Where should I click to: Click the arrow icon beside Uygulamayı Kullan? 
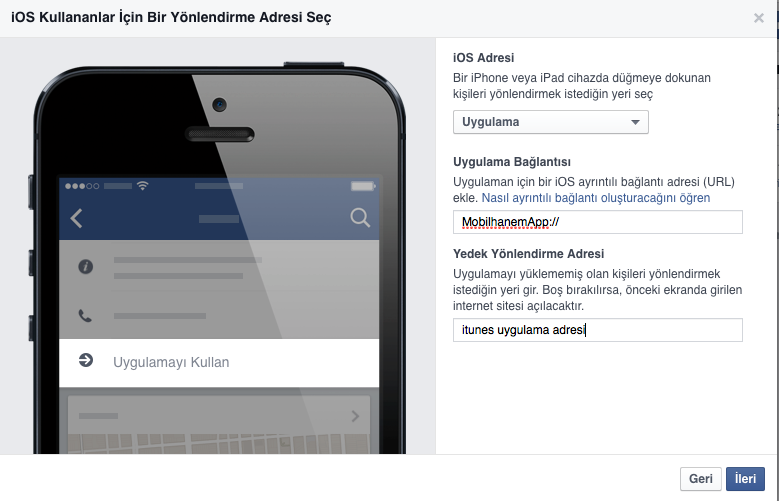pyautogui.click(x=86, y=360)
